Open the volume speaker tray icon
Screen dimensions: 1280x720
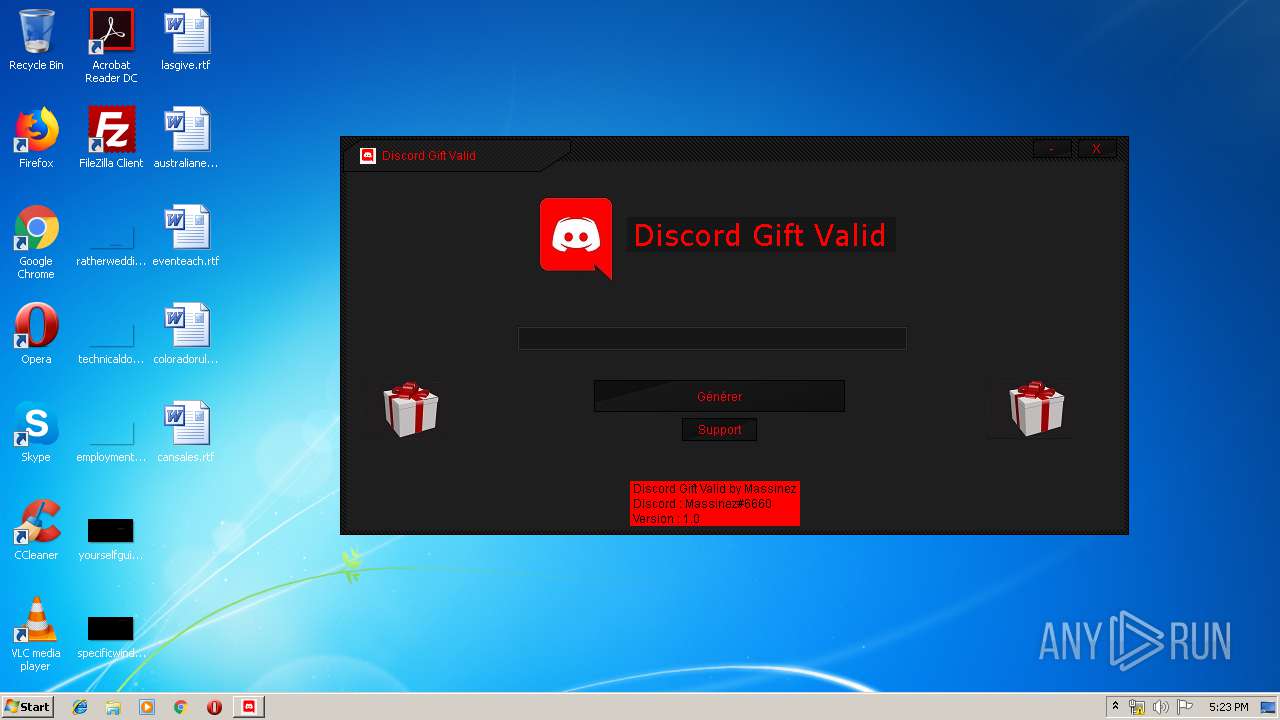click(x=1161, y=707)
